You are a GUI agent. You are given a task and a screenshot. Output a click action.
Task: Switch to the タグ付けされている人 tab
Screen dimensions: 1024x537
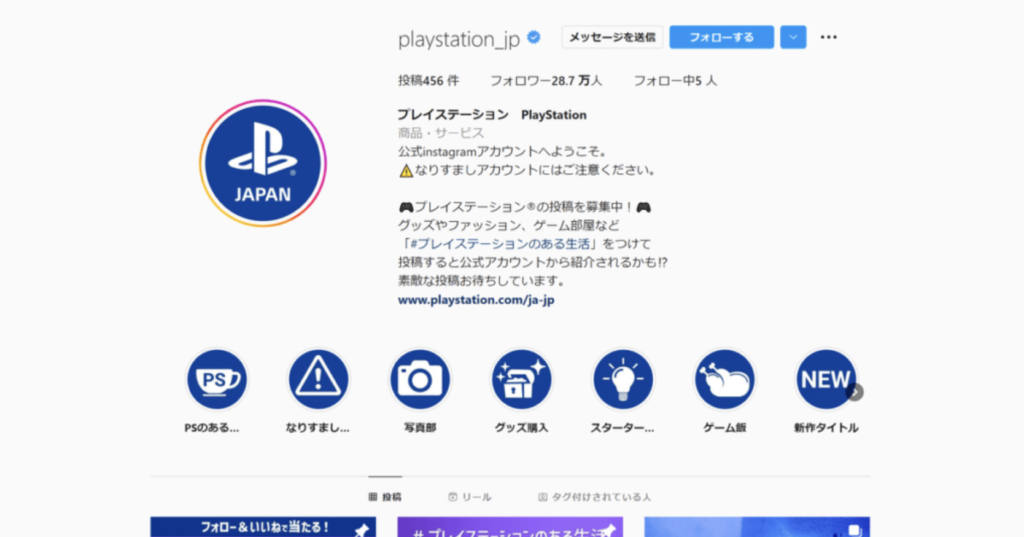pyautogui.click(x=594, y=496)
